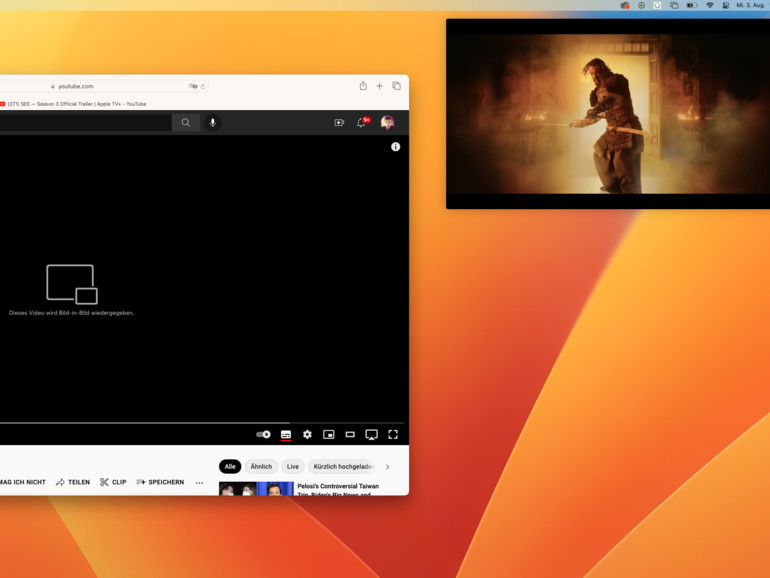This screenshot has height=578, width=770.
Task: Click the Wi-Fi icon in menu bar
Action: click(x=710, y=5)
